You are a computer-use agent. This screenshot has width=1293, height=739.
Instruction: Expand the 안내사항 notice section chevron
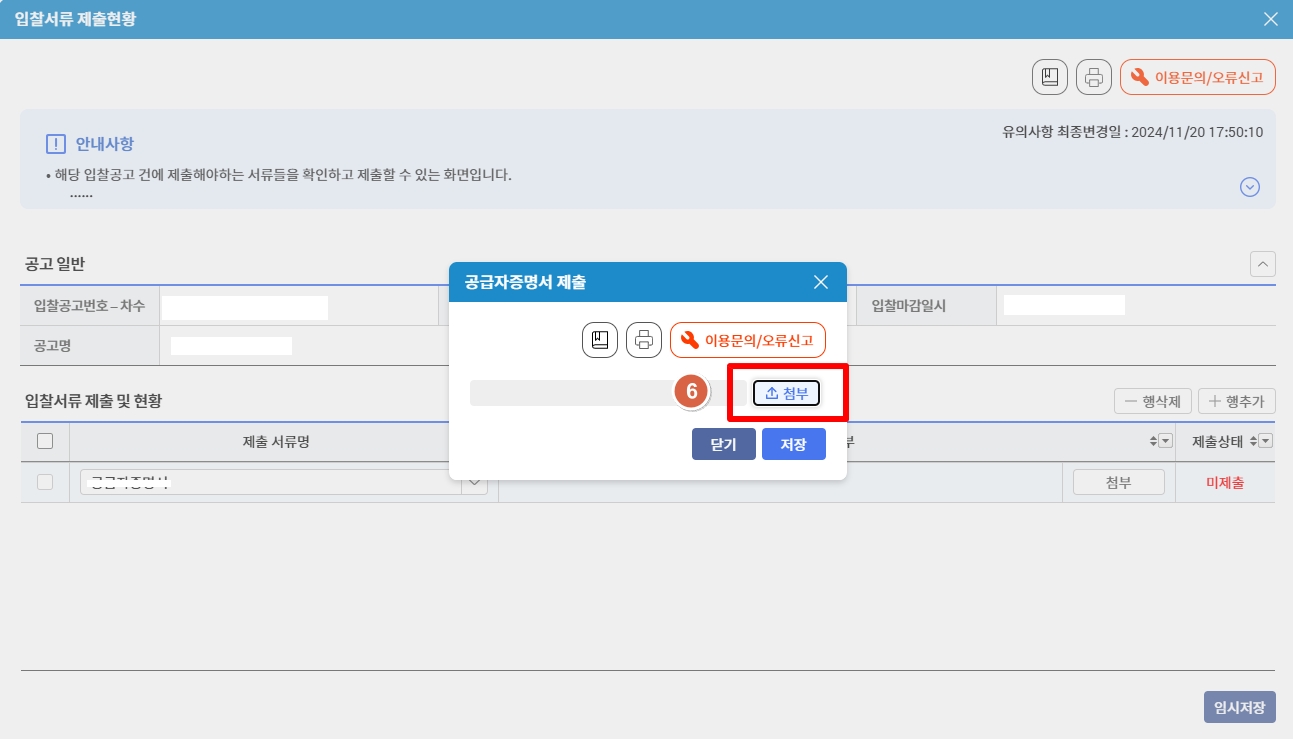coord(1249,187)
